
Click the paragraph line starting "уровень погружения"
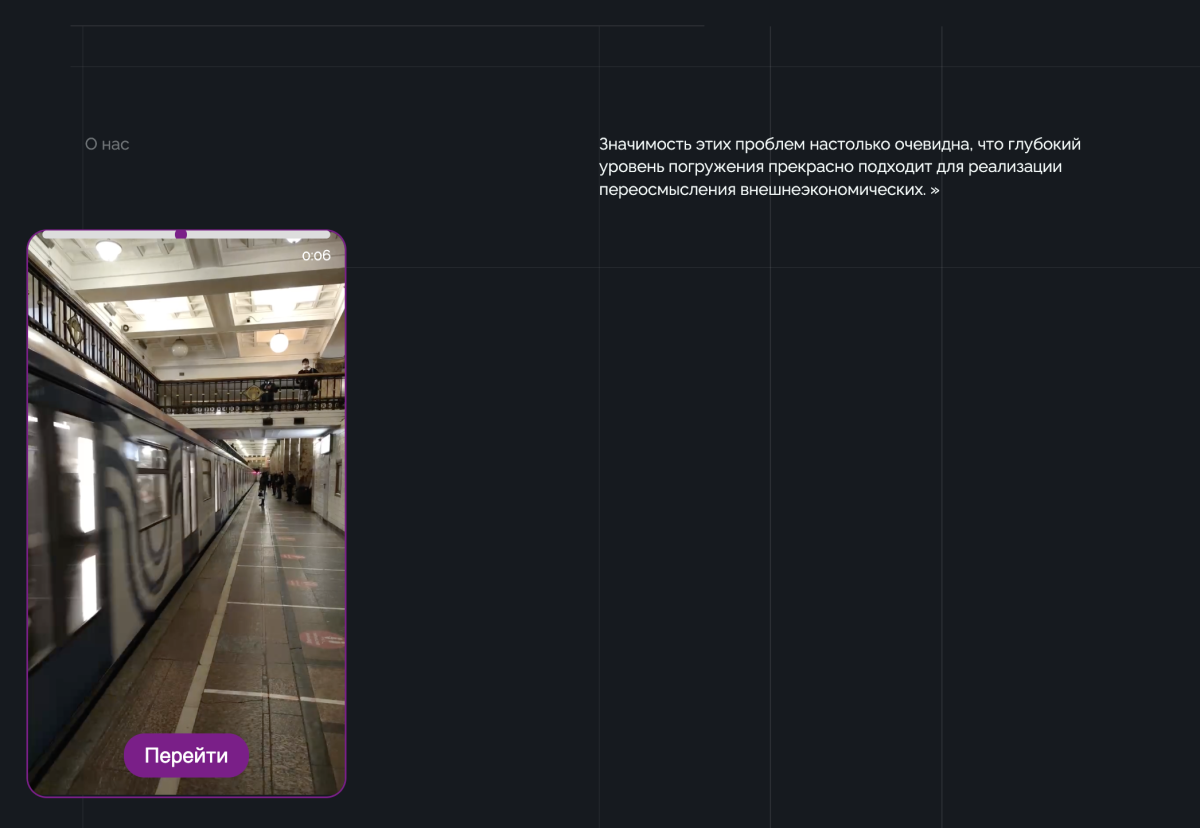[x=830, y=167]
